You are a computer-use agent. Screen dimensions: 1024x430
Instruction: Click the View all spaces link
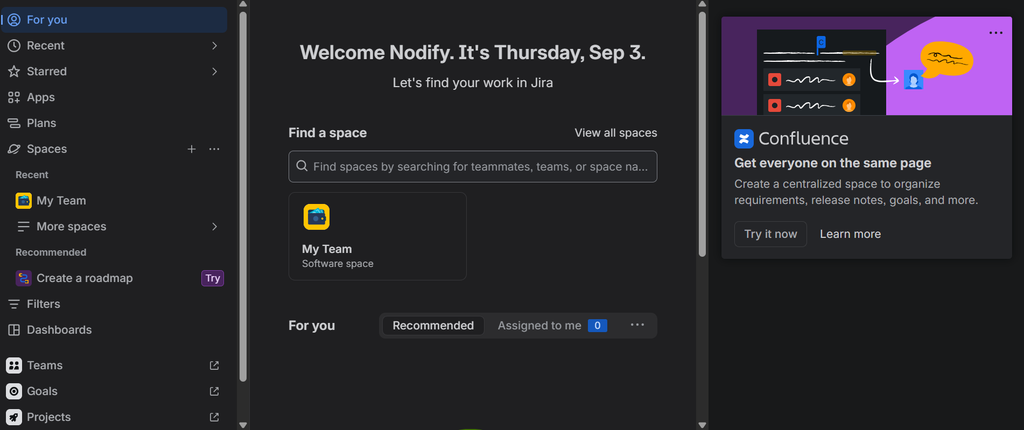(616, 133)
